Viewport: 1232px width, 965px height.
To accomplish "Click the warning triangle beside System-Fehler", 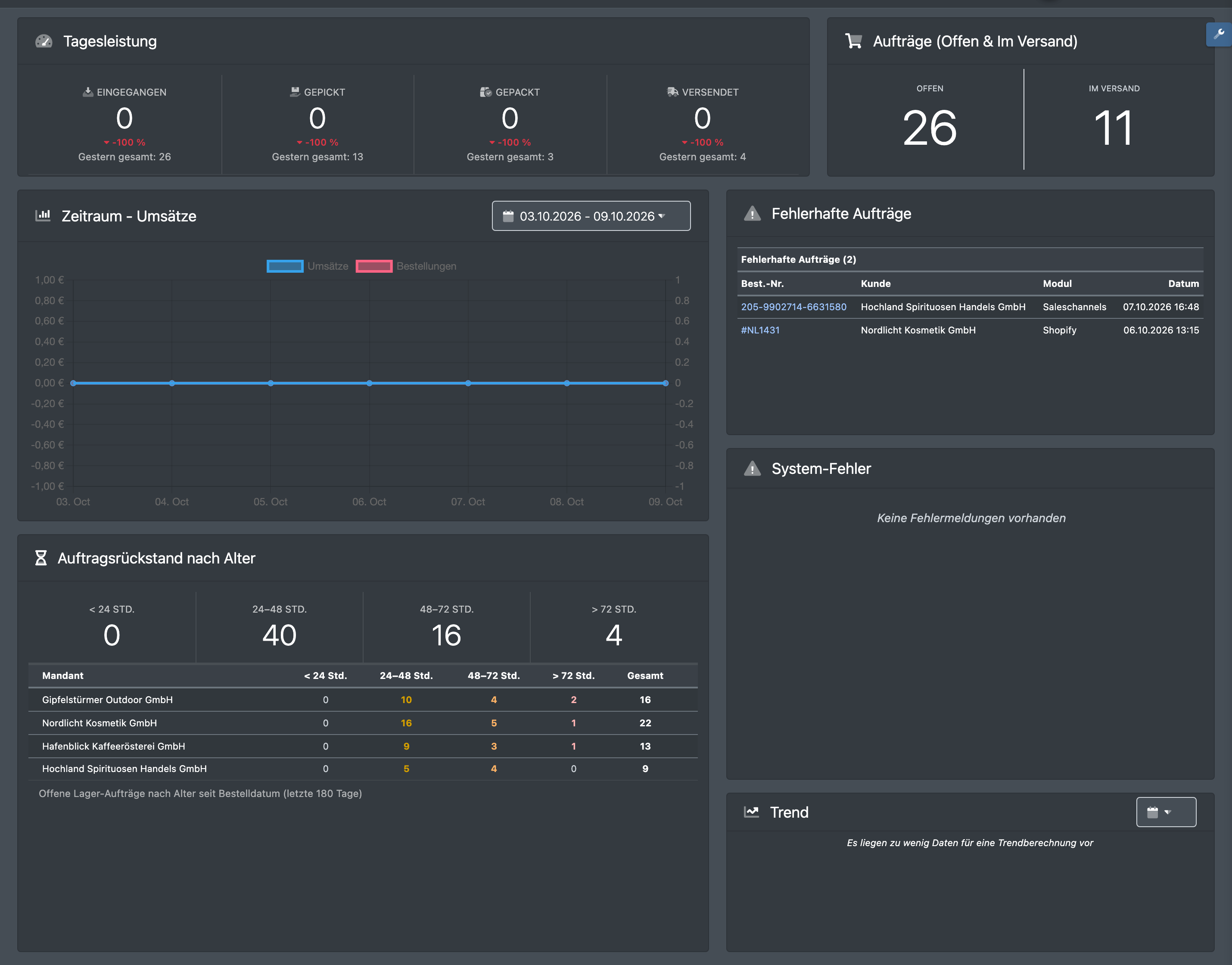I will tap(753, 468).
